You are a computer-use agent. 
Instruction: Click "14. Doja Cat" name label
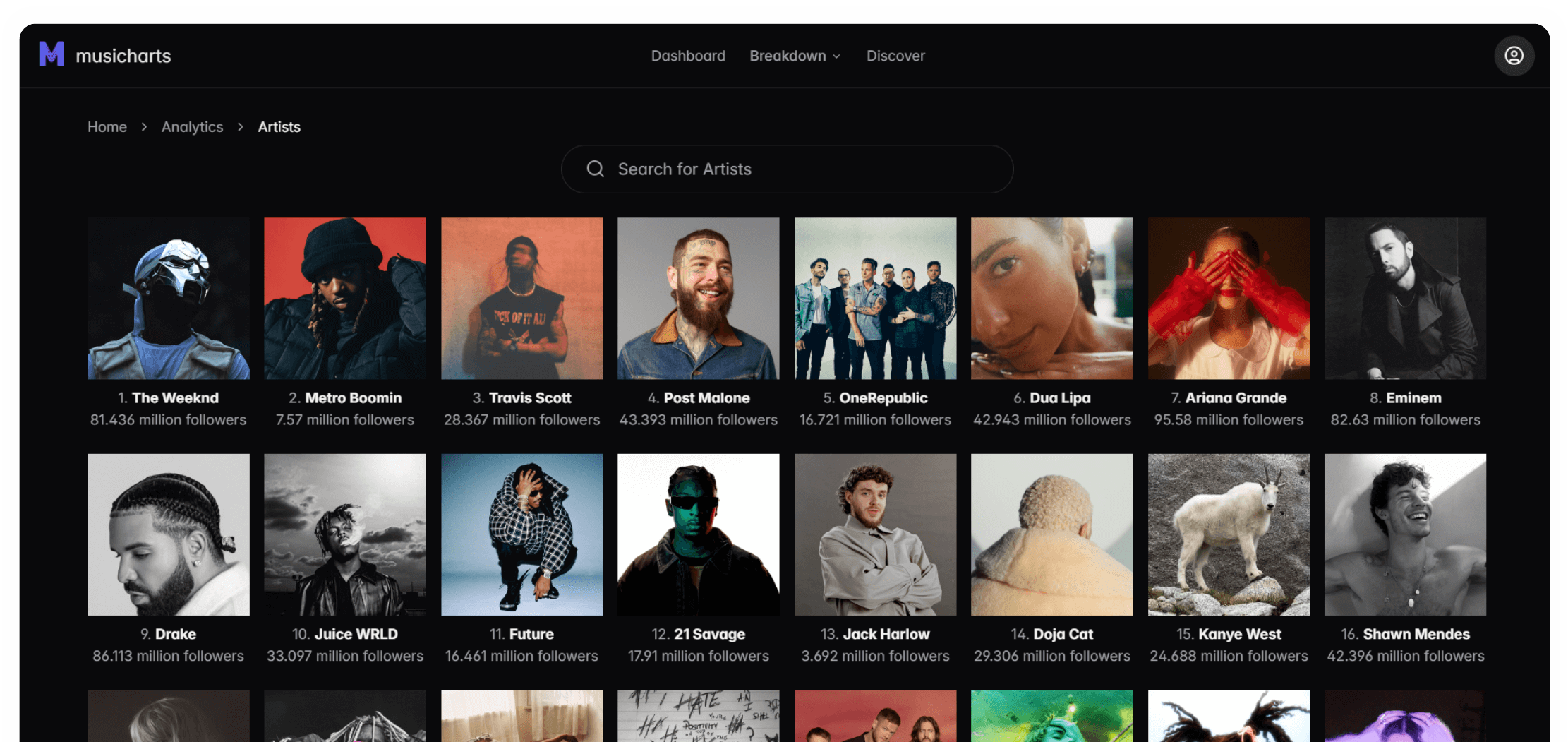point(1052,634)
